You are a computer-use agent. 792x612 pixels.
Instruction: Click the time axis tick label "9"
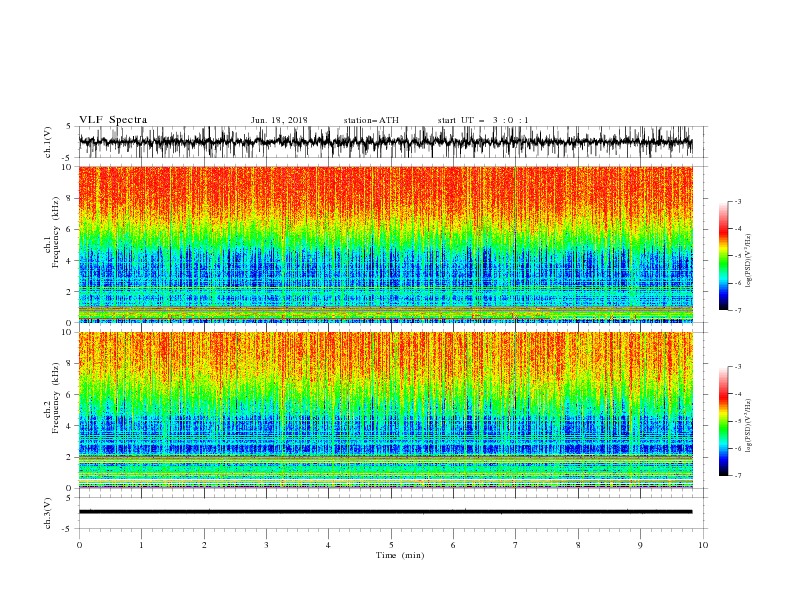tap(640, 545)
